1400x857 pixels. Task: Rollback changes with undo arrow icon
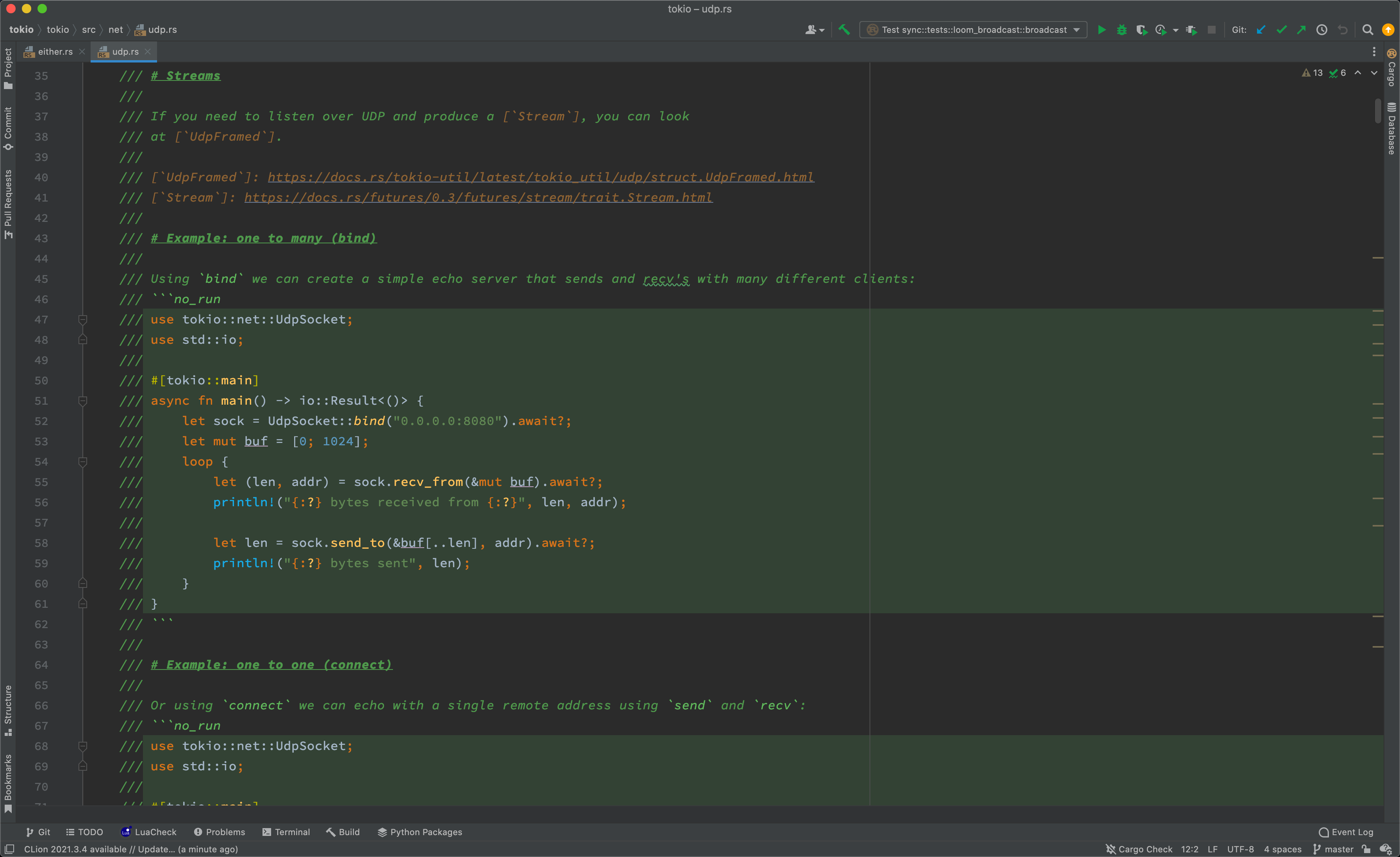[x=1343, y=30]
